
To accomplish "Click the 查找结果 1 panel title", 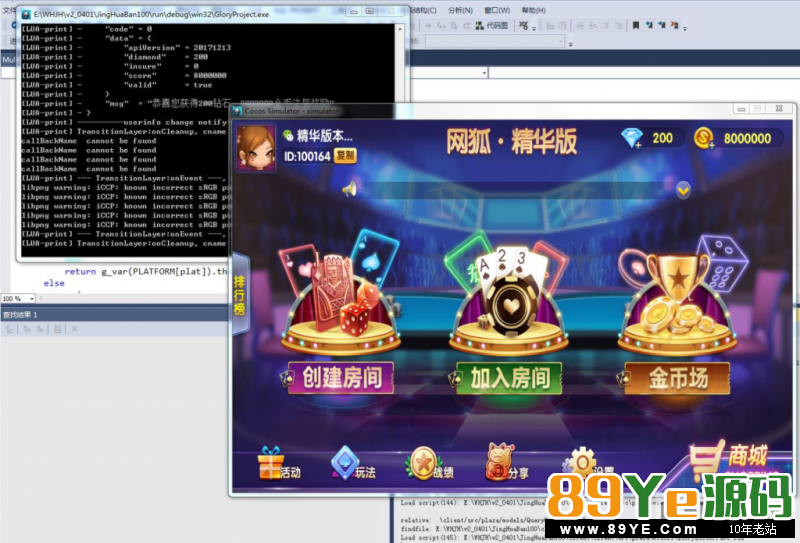I will (x=20, y=315).
